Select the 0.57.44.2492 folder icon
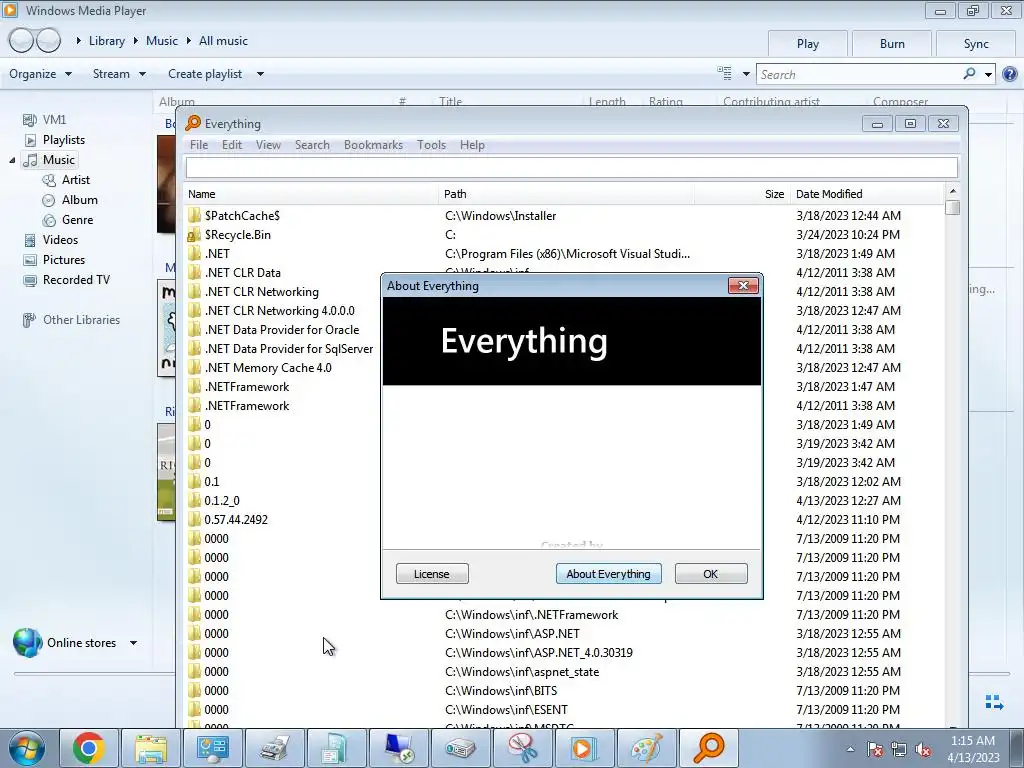Image resolution: width=1024 pixels, height=768 pixels. 194,519
